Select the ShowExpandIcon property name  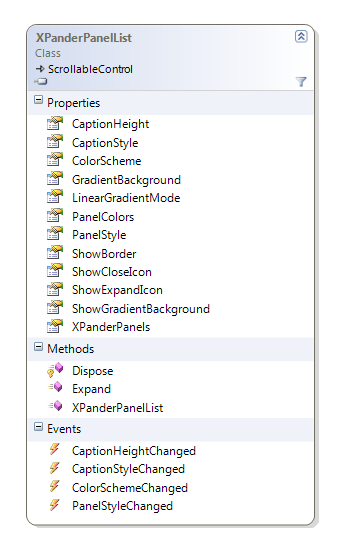[x=117, y=290]
